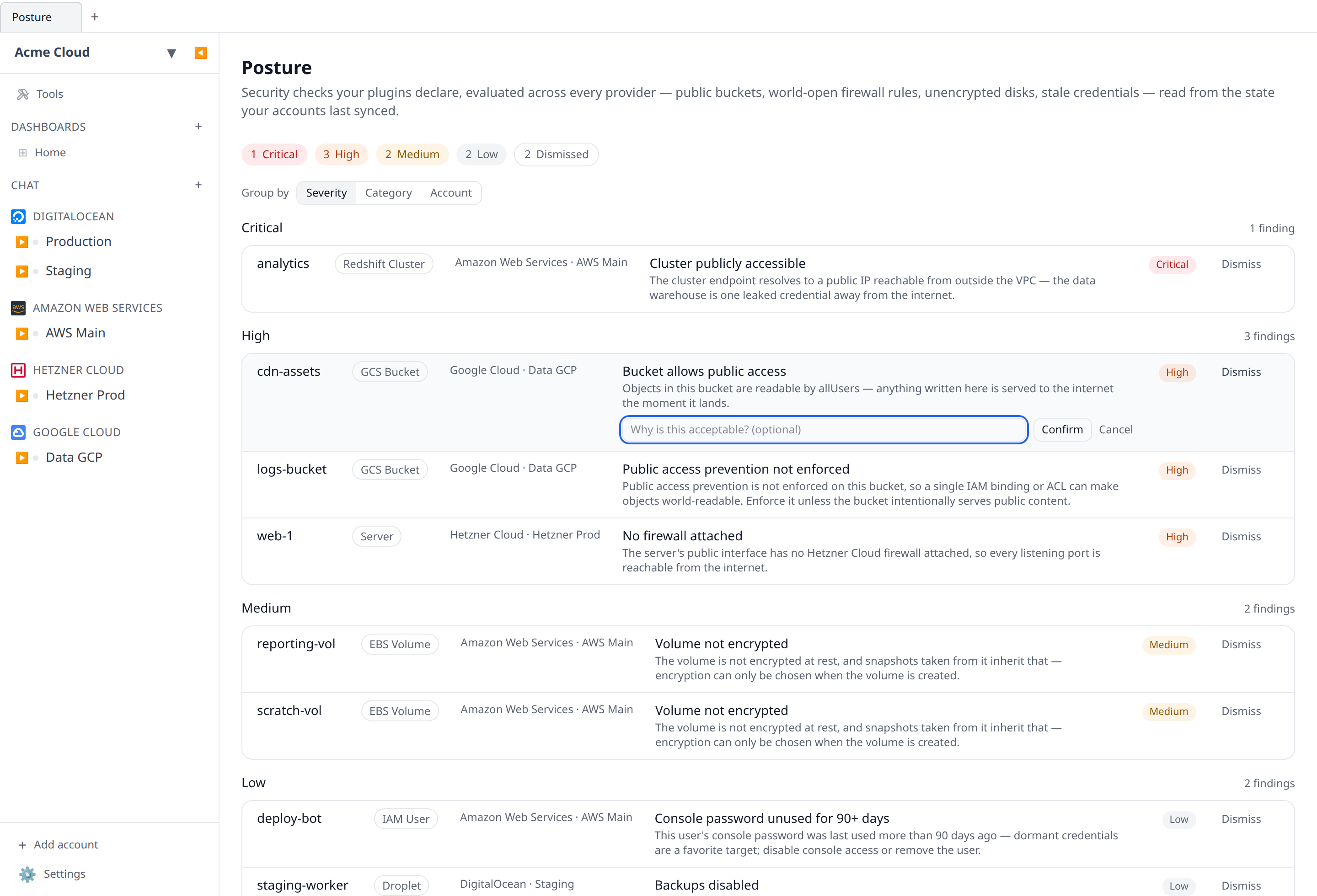Cancel dismissal of the cdn-assets finding
This screenshot has width=1317, height=896.
(x=1115, y=430)
